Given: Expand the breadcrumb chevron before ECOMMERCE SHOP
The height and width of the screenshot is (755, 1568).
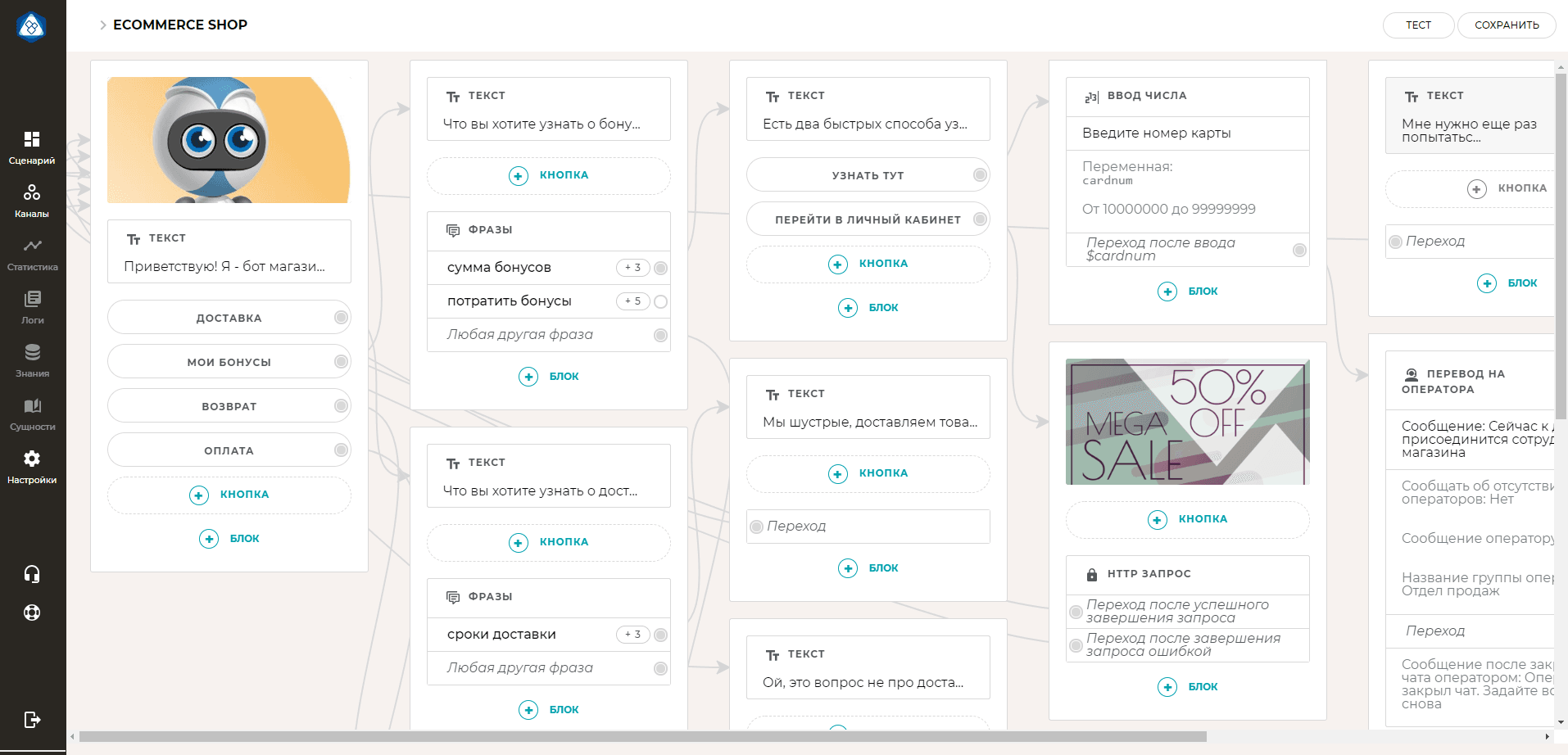Looking at the screenshot, I should (103, 25).
